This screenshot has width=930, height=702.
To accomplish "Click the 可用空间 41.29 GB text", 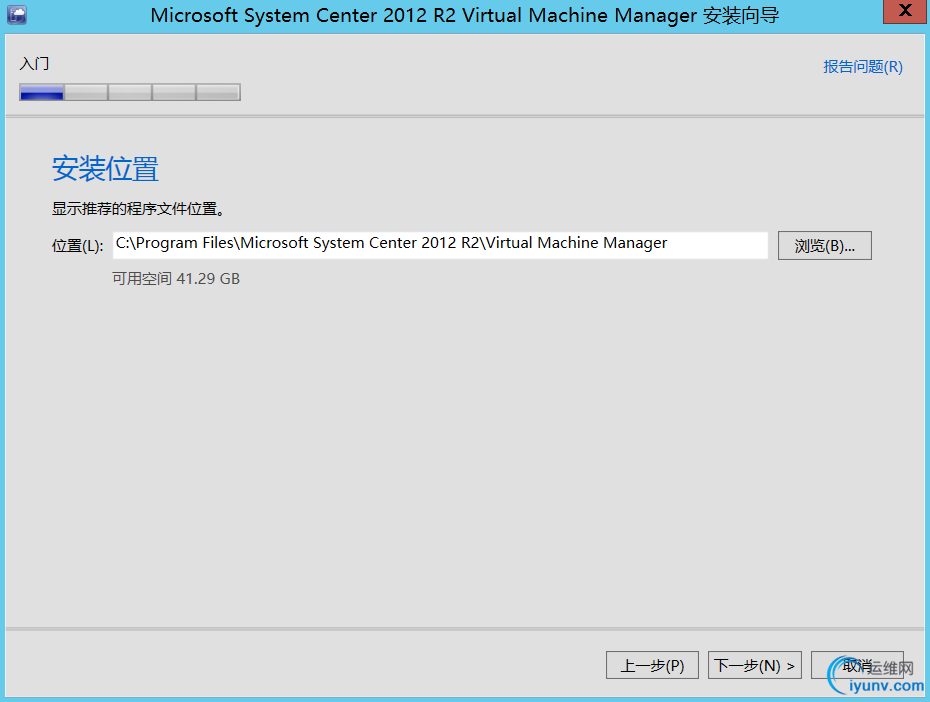I will click(x=176, y=279).
